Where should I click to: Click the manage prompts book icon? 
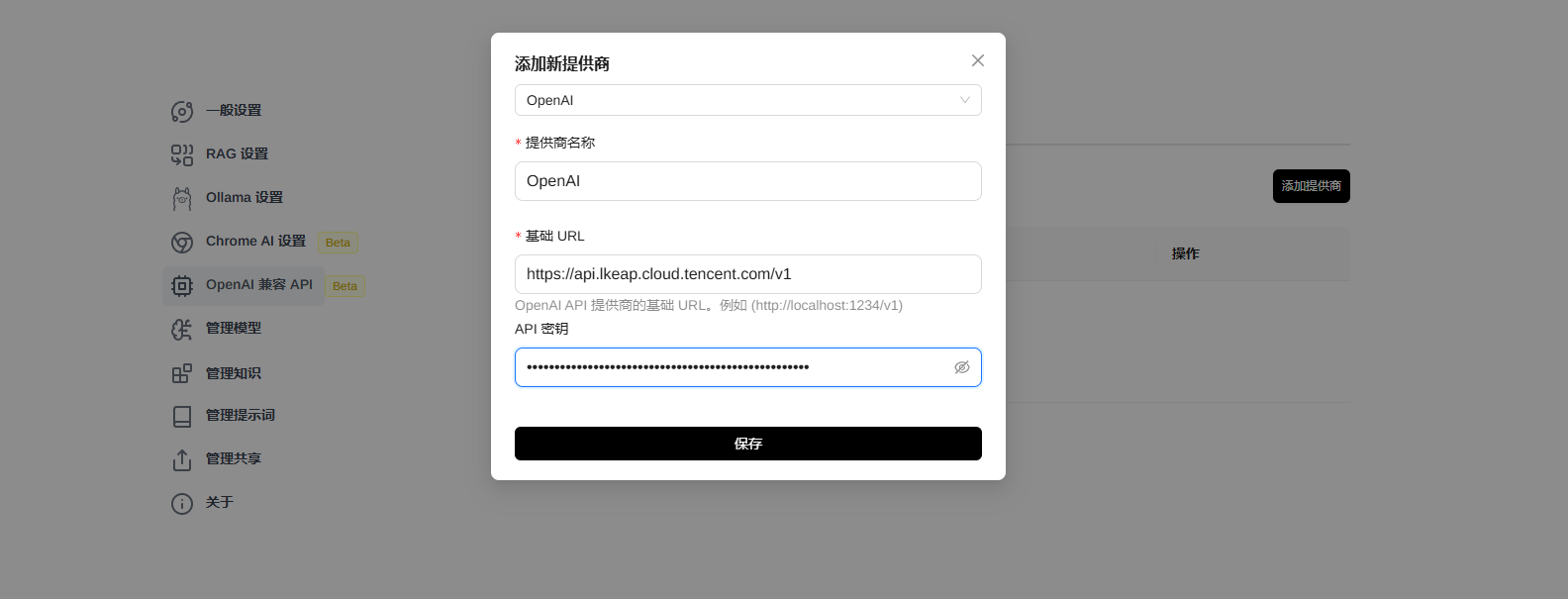pos(182,416)
